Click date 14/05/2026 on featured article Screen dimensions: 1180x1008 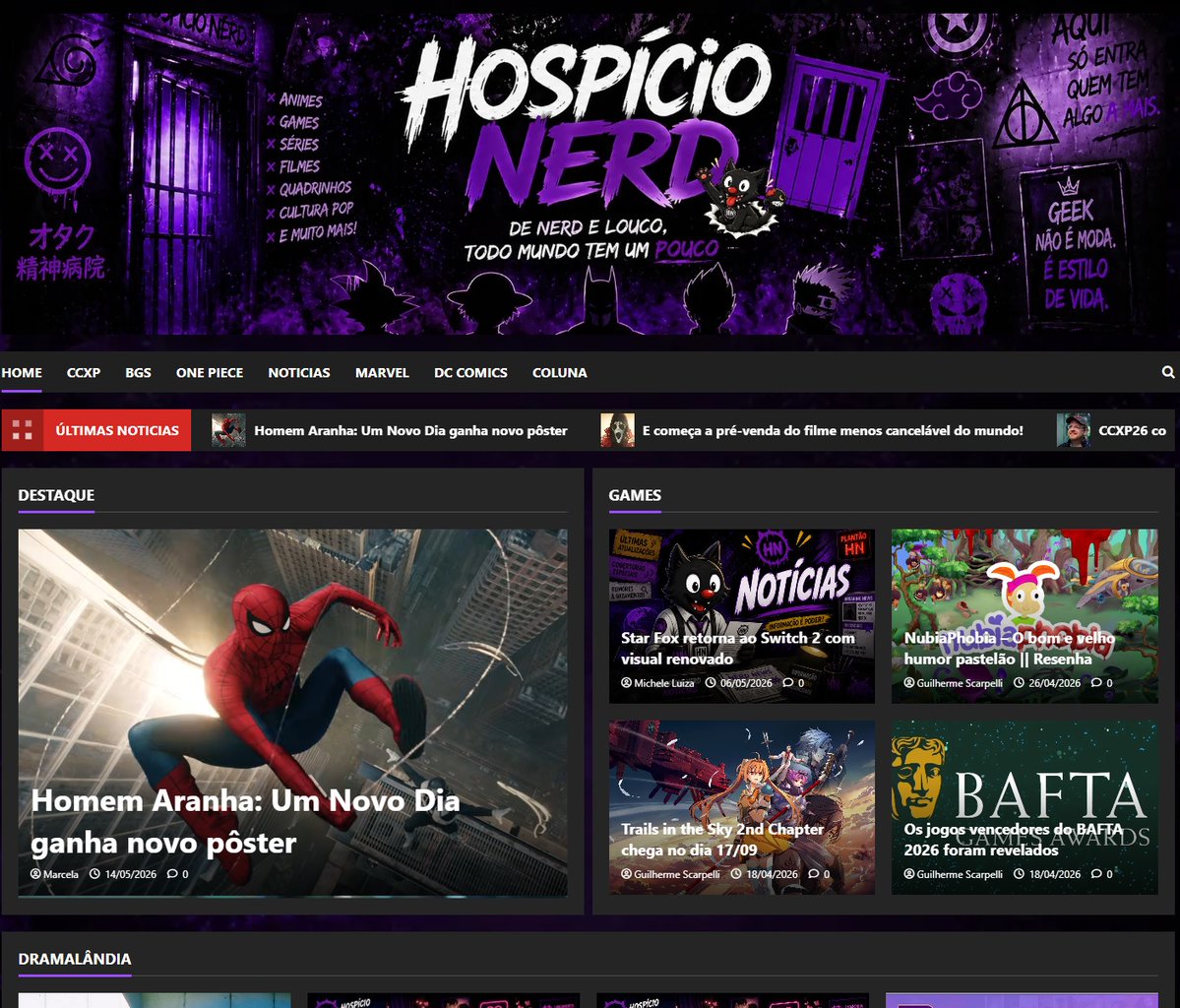click(130, 874)
